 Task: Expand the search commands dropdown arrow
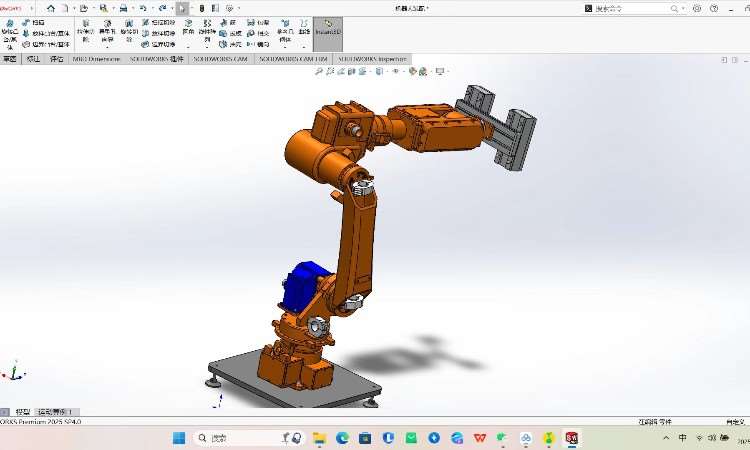coord(669,8)
